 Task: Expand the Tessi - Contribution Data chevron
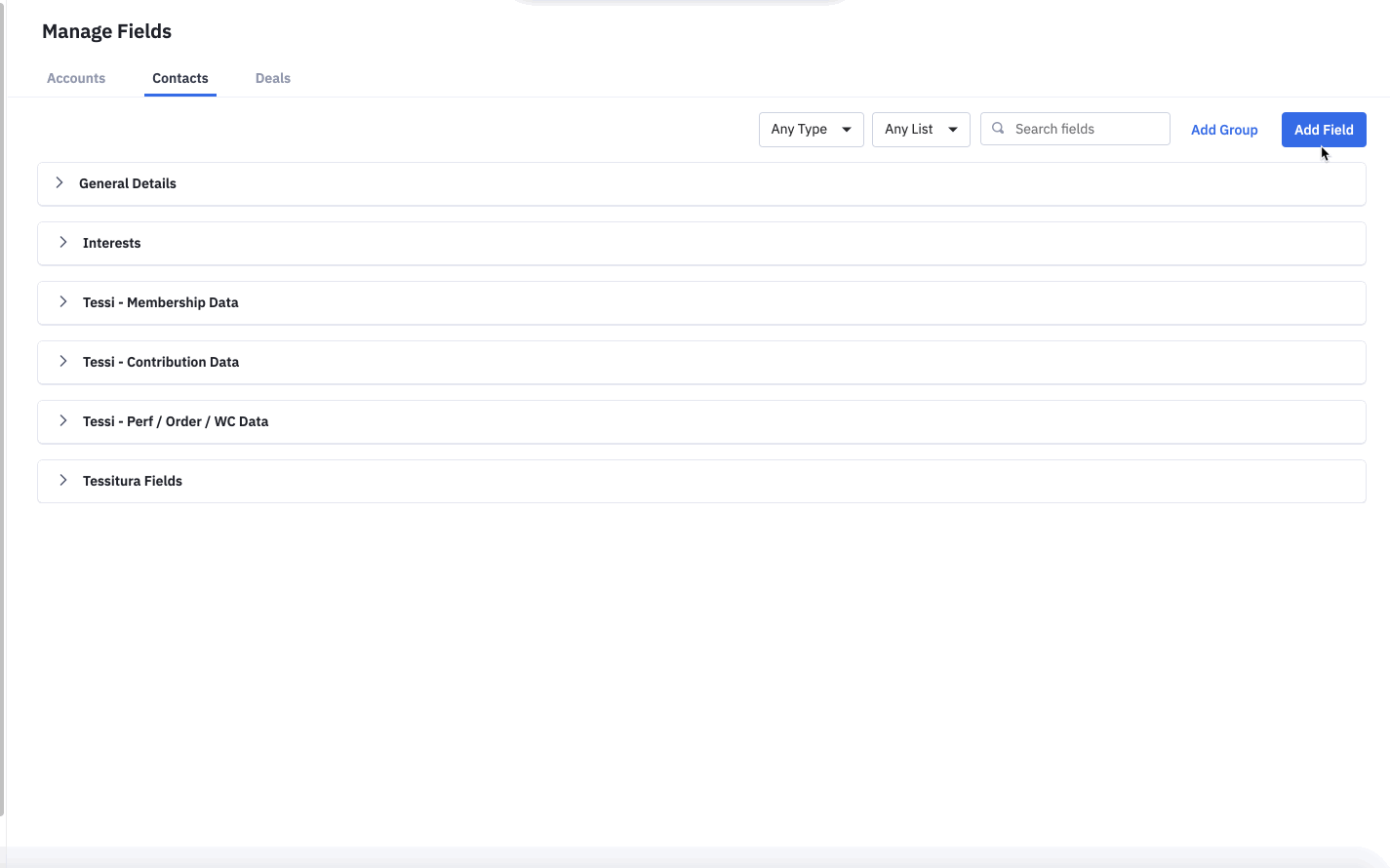[63, 361]
